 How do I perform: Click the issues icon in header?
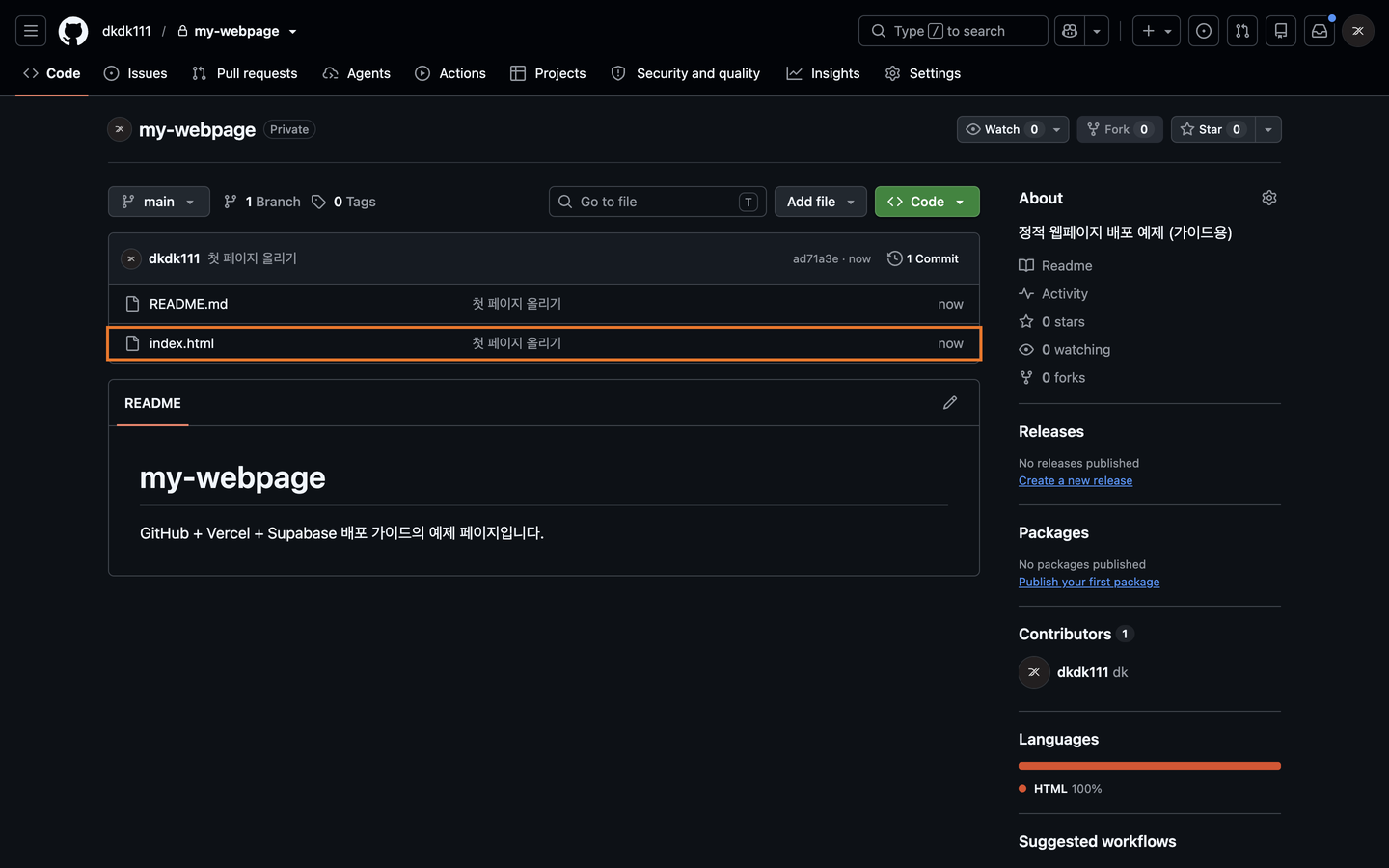(x=1204, y=31)
